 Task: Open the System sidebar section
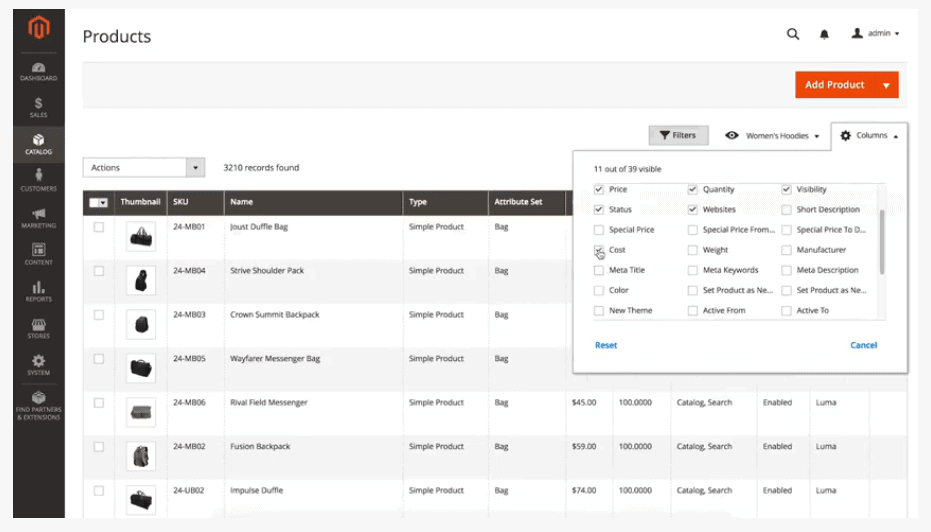39,365
